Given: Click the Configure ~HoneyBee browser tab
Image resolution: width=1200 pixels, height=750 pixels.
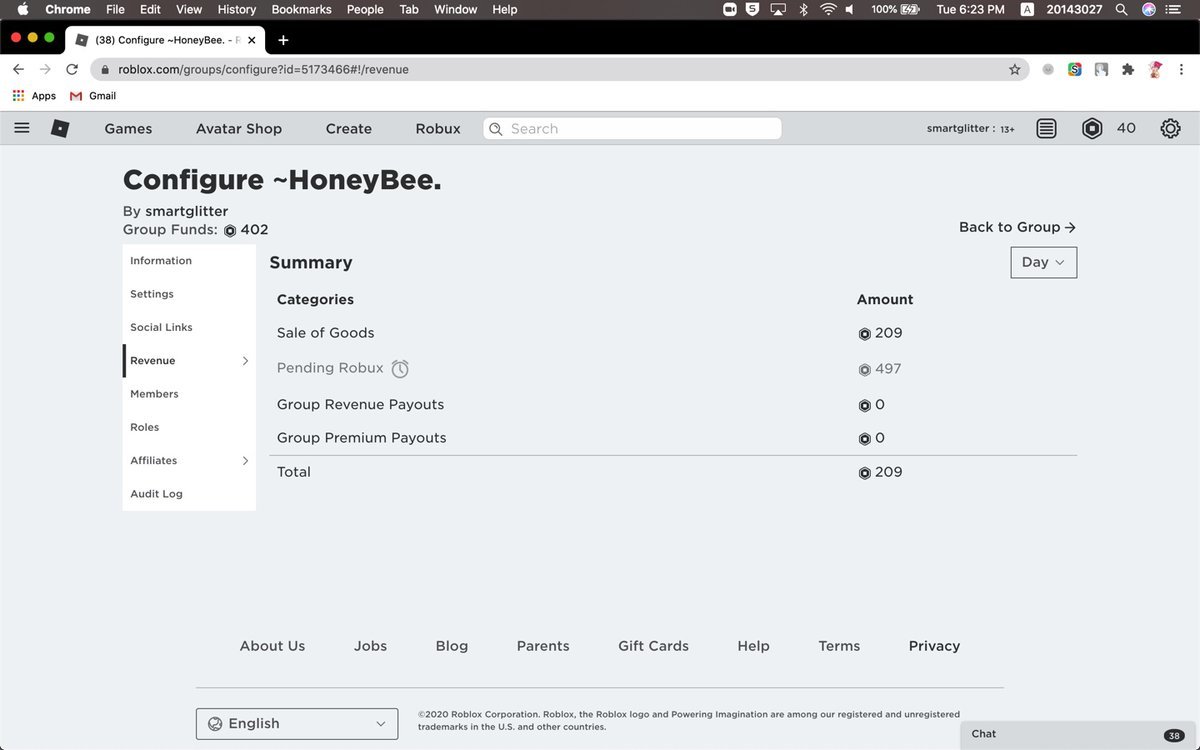Looking at the screenshot, I should coord(165,40).
